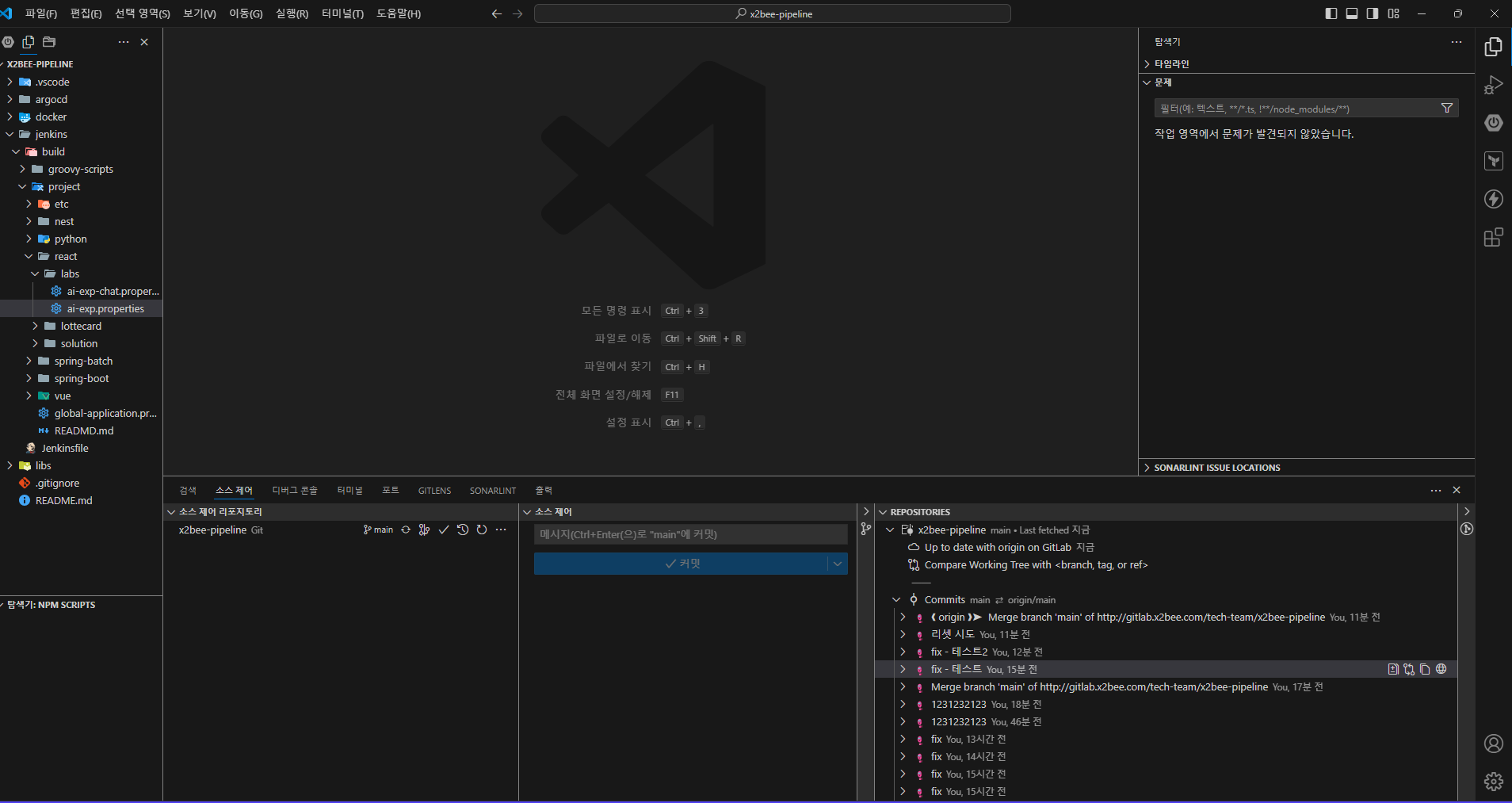Image resolution: width=1512 pixels, height=803 pixels.
Task: Click the refresh icon in repository row
Action: click(482, 530)
